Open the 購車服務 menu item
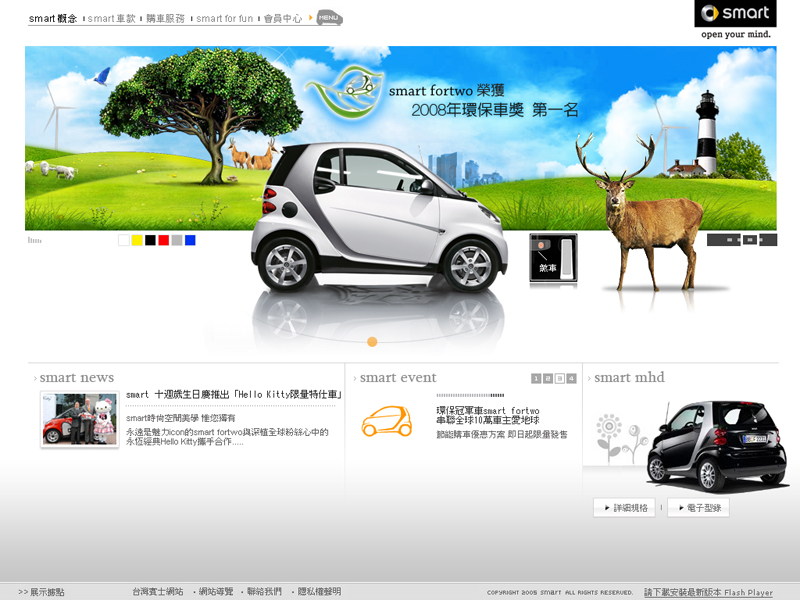 click(x=165, y=19)
